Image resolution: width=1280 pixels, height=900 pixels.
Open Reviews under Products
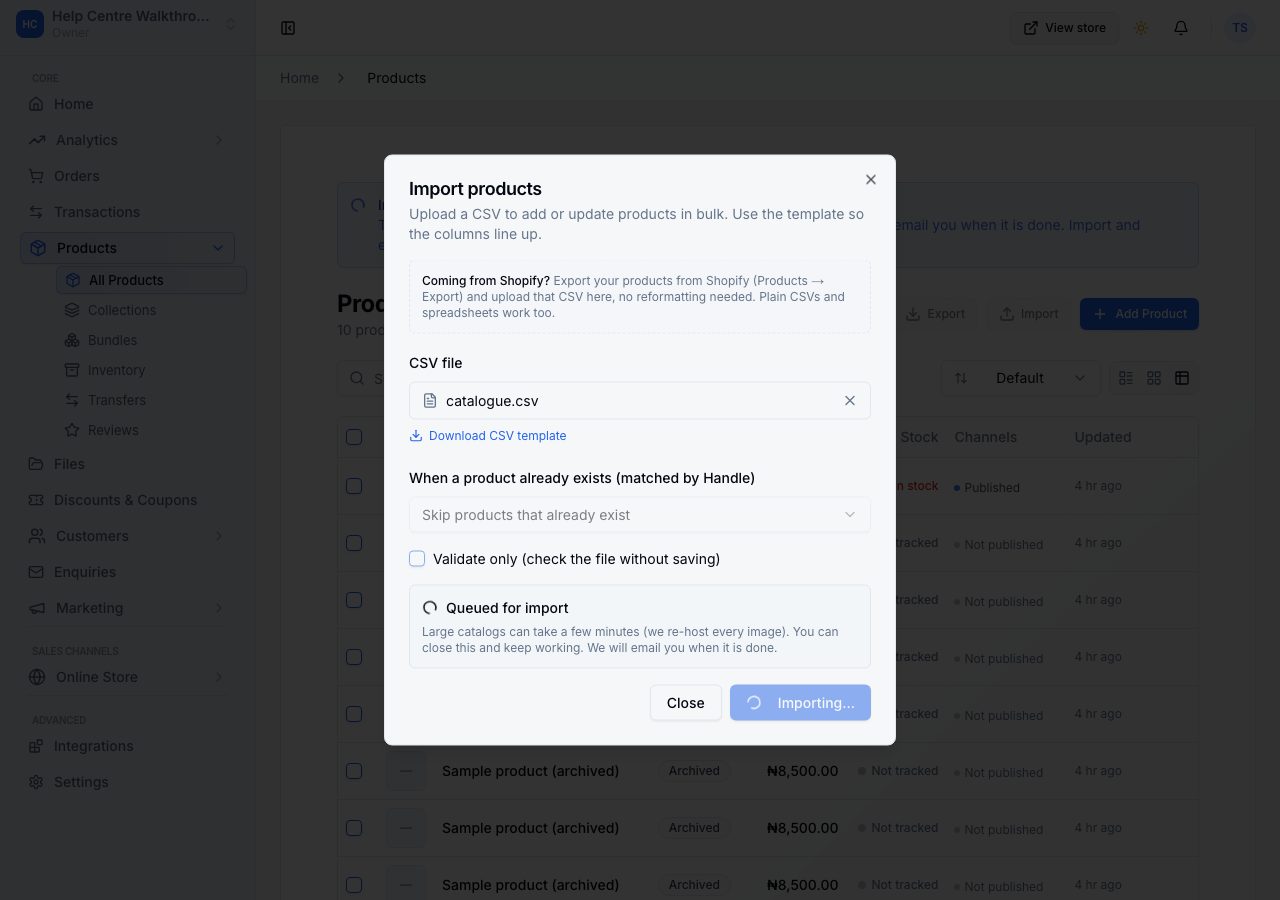pos(151,430)
